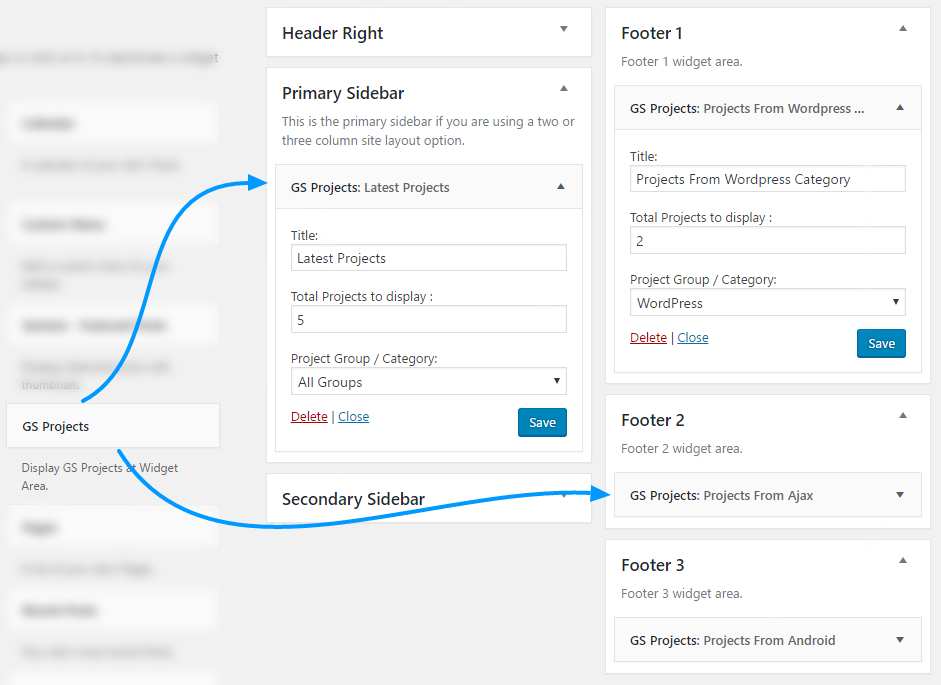
Task: Save the Latest Projects widget
Action: point(542,422)
